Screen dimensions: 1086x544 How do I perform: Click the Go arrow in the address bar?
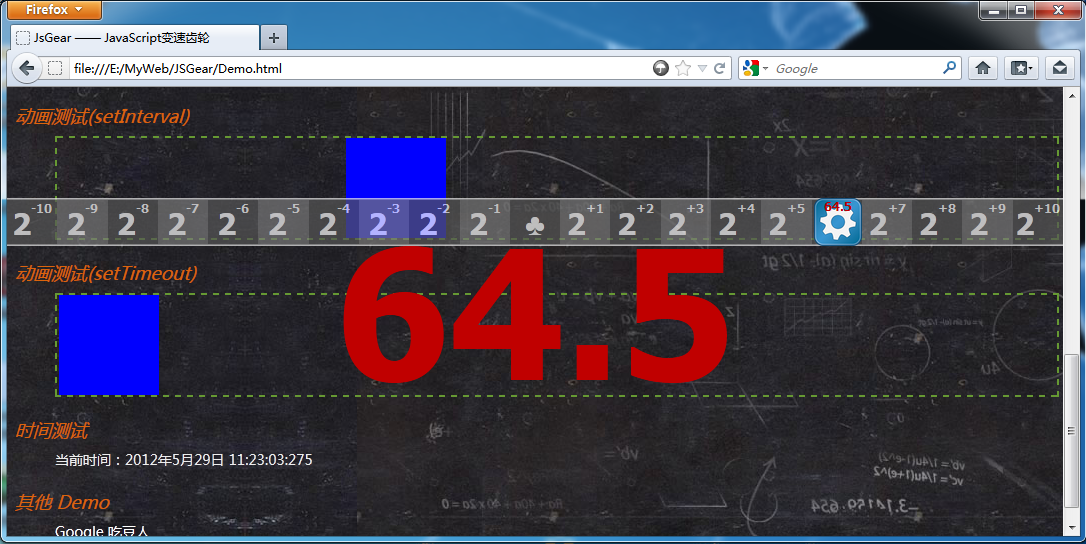[660, 68]
